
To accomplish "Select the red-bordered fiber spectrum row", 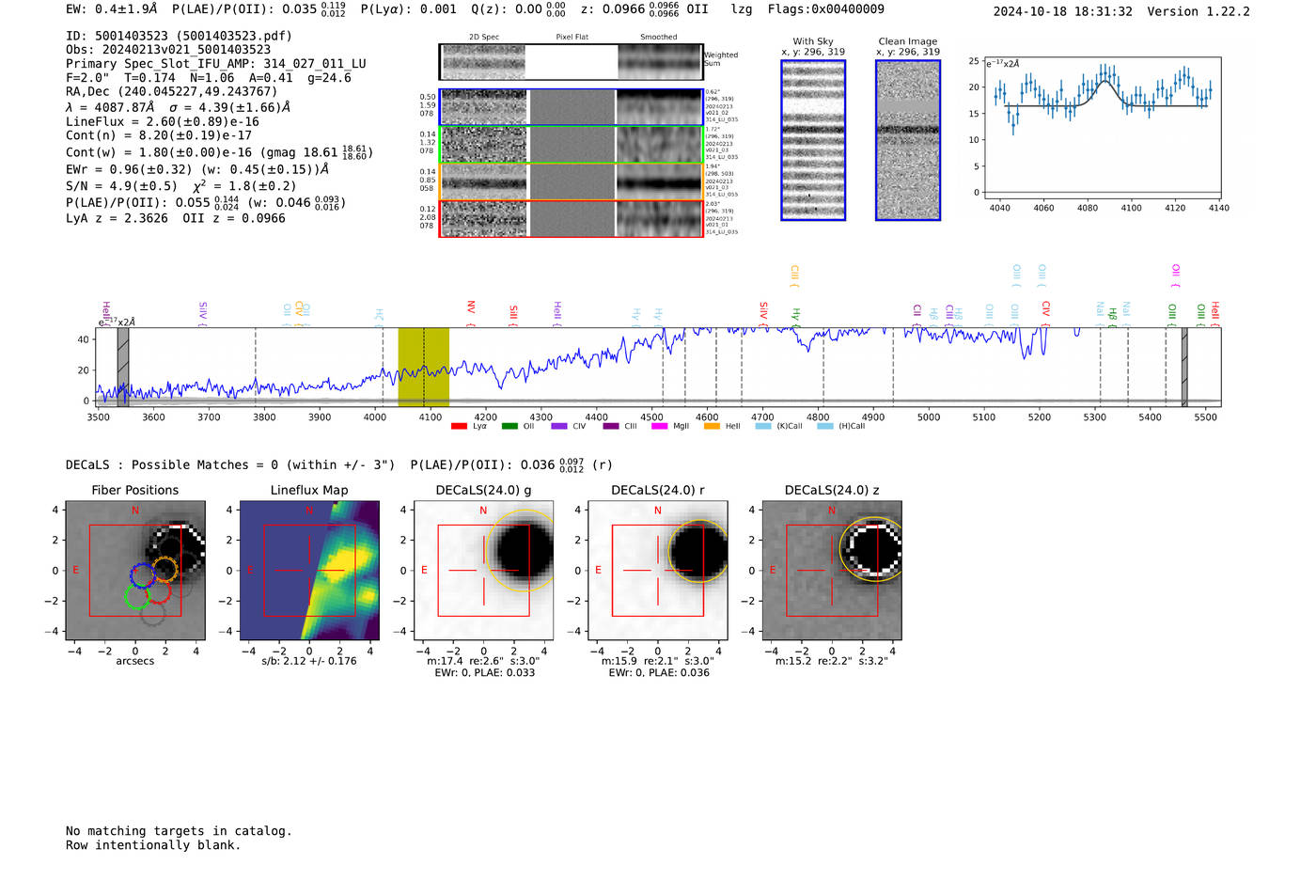I will coord(571,218).
